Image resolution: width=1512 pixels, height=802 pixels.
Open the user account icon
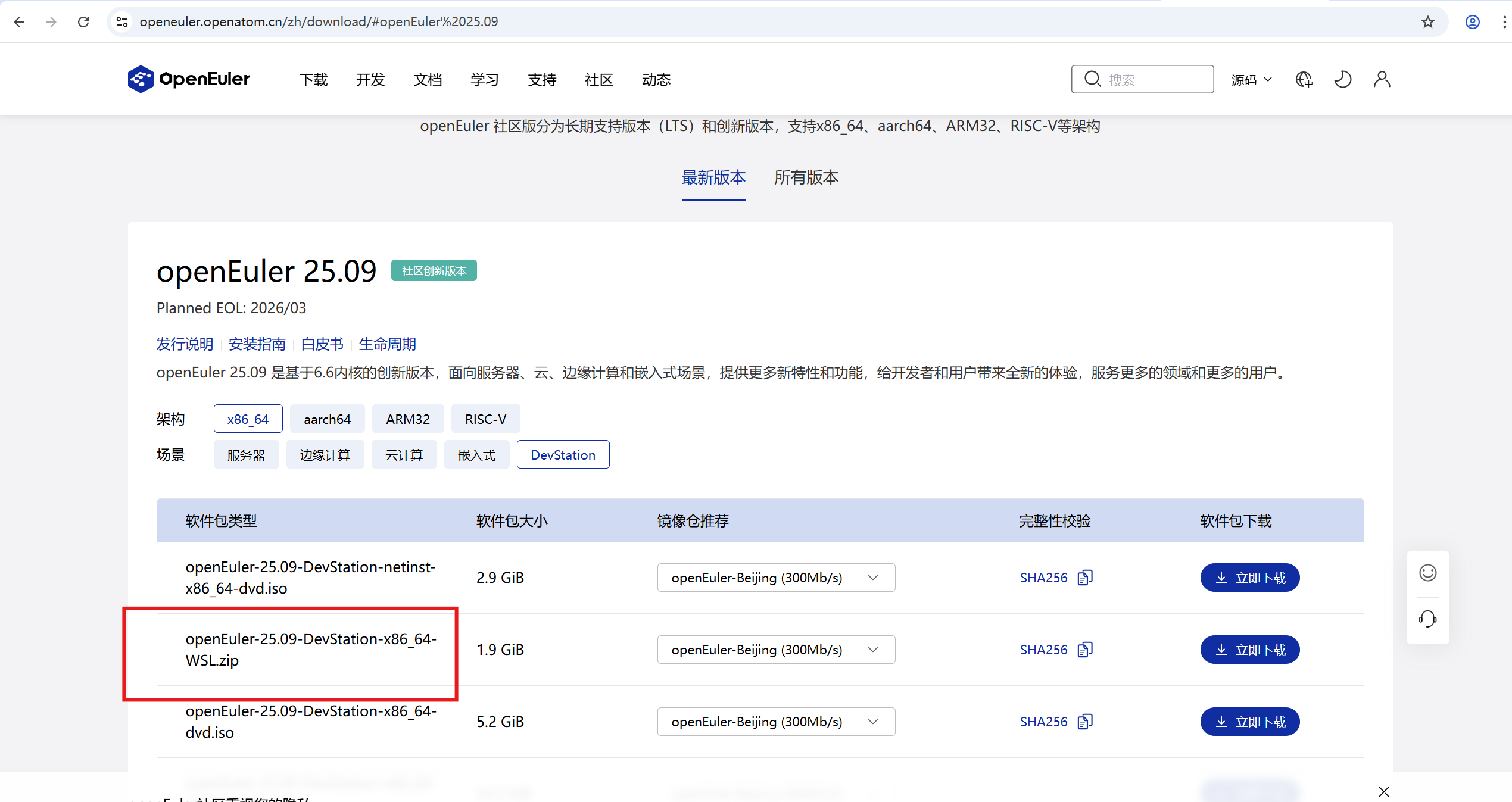(1382, 79)
